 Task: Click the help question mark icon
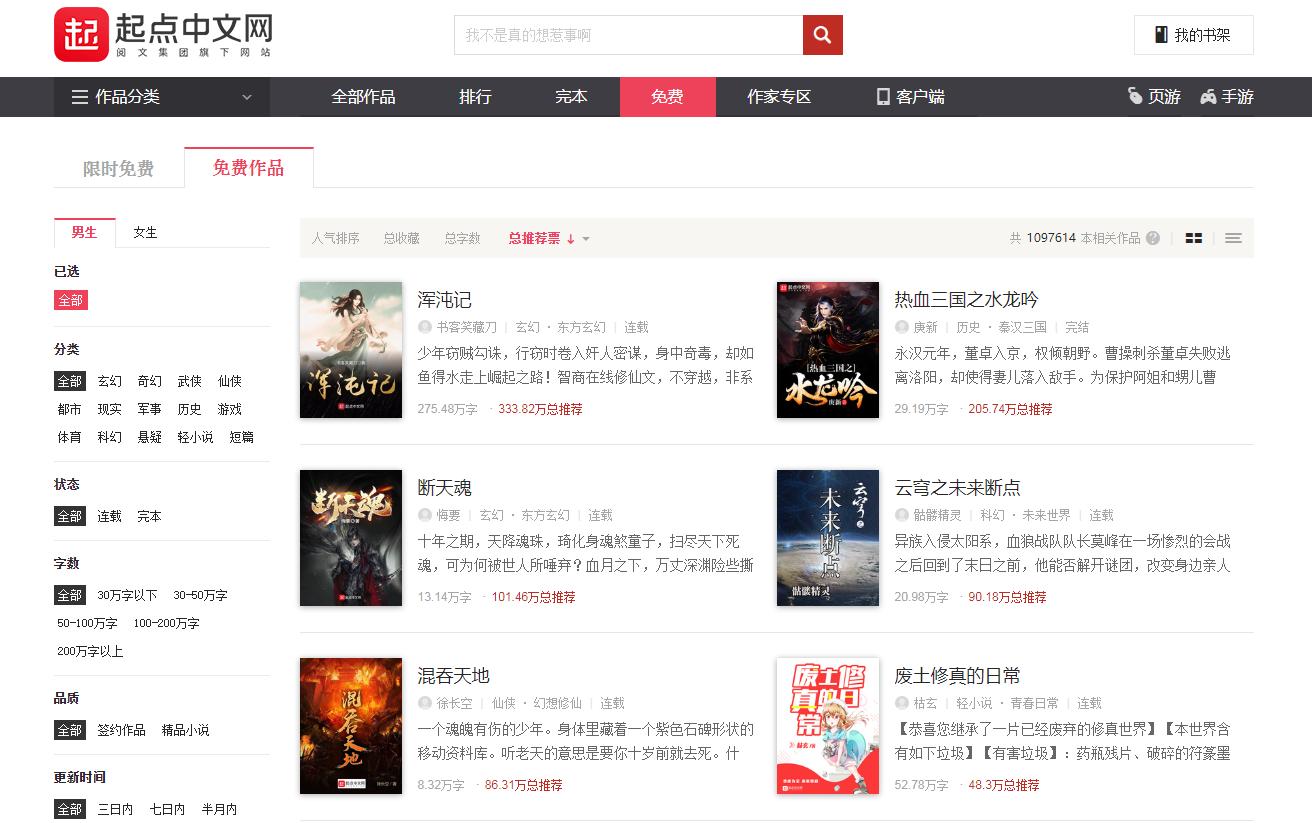(1153, 238)
